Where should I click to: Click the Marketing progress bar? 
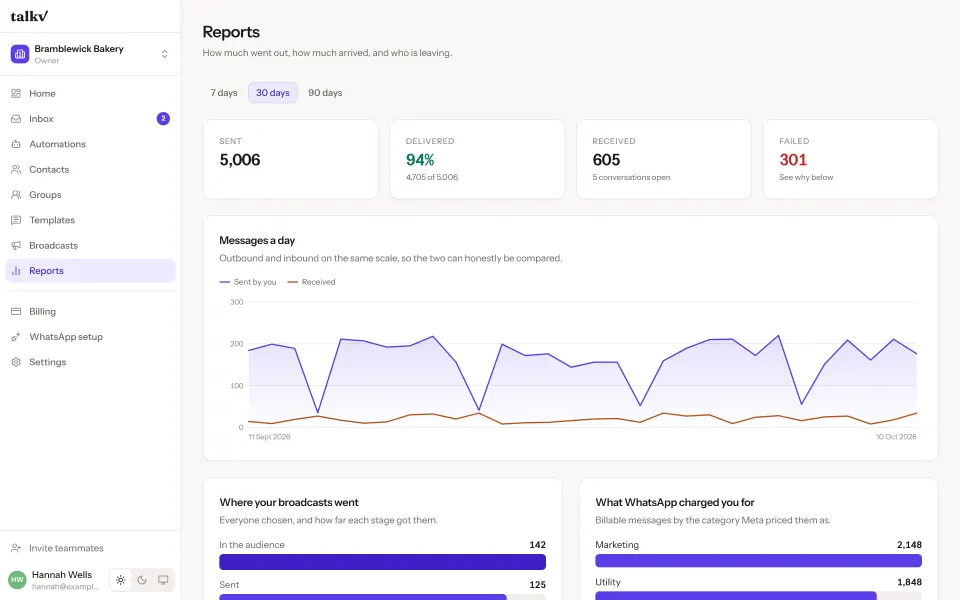point(759,560)
